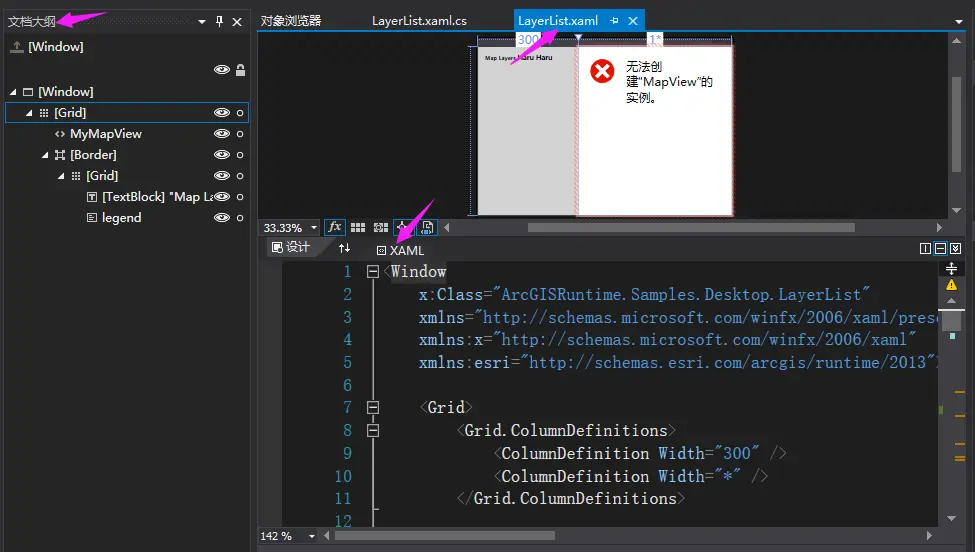The height and width of the screenshot is (552, 975).
Task: Switch to vertical split view
Action: (925, 249)
